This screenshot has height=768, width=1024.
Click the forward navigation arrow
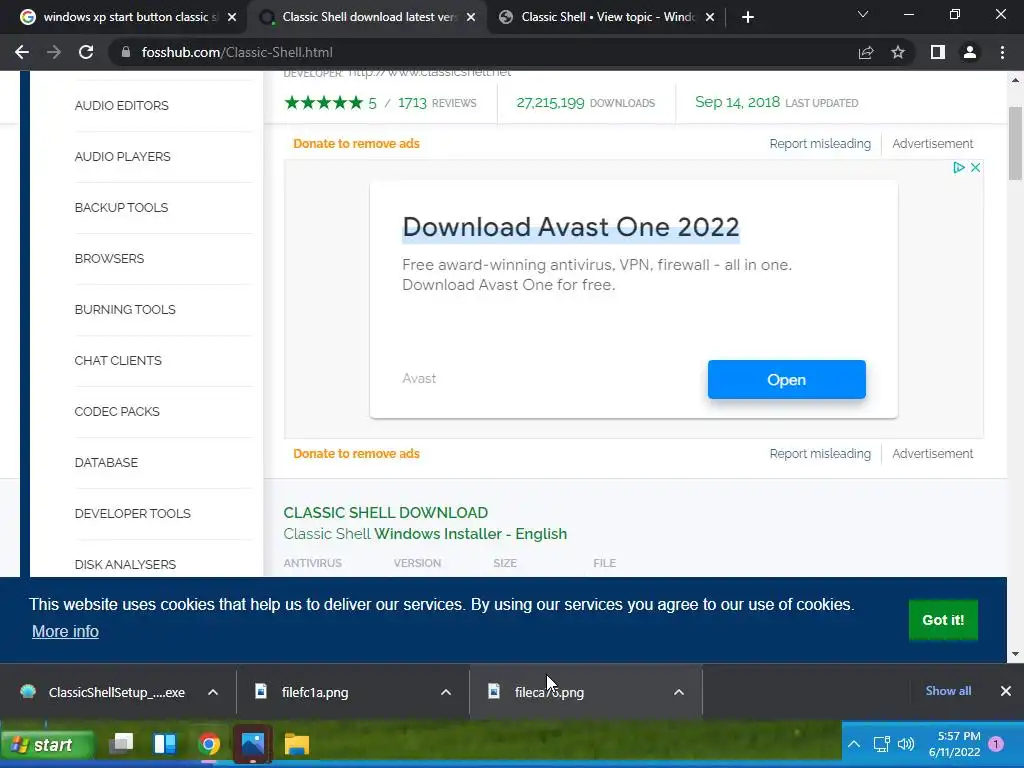coord(54,52)
